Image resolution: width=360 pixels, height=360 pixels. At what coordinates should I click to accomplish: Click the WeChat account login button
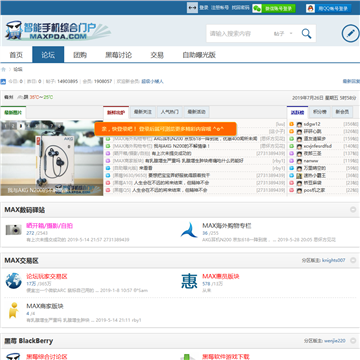coord(274,8)
